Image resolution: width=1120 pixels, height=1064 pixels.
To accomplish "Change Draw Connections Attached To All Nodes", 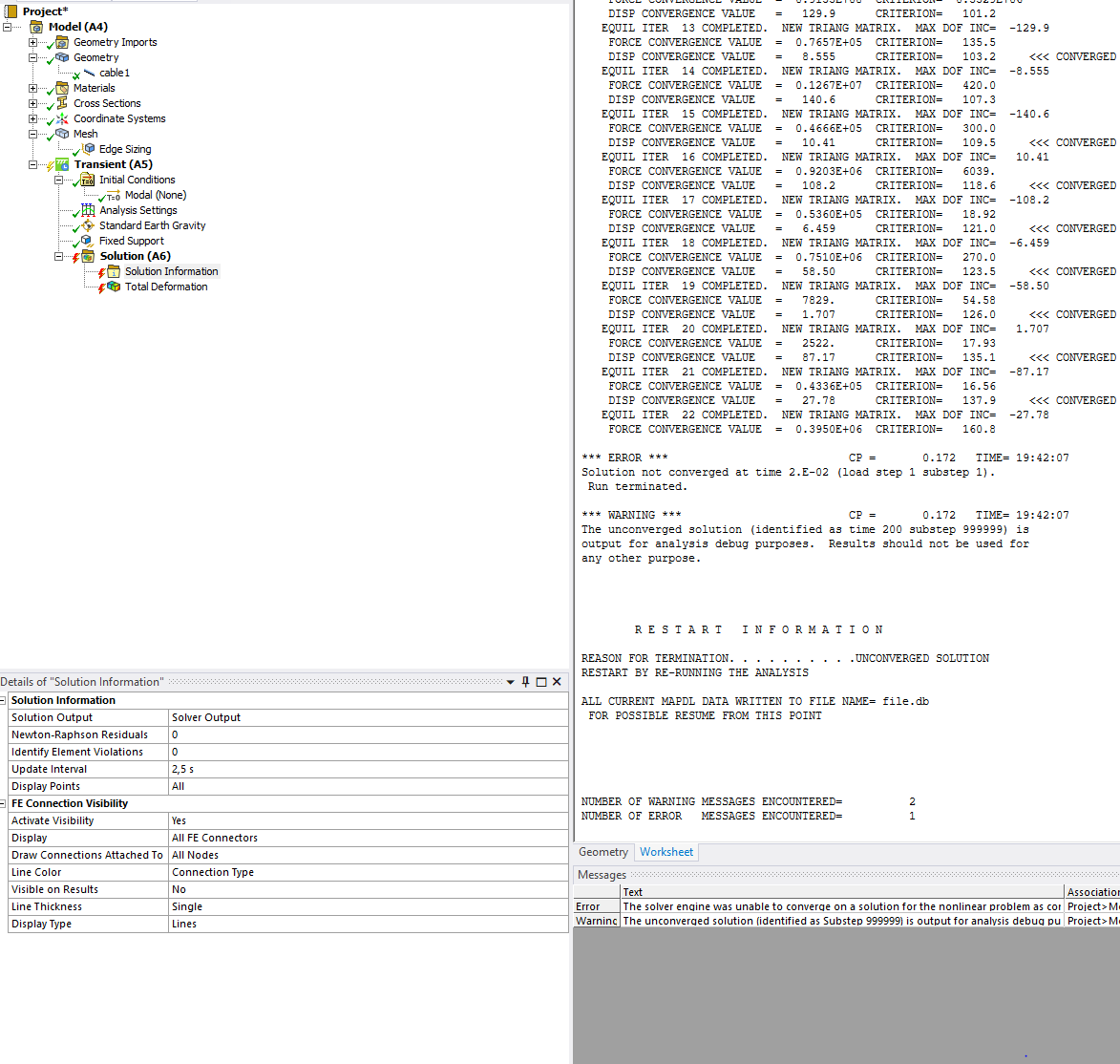I will [368, 855].
